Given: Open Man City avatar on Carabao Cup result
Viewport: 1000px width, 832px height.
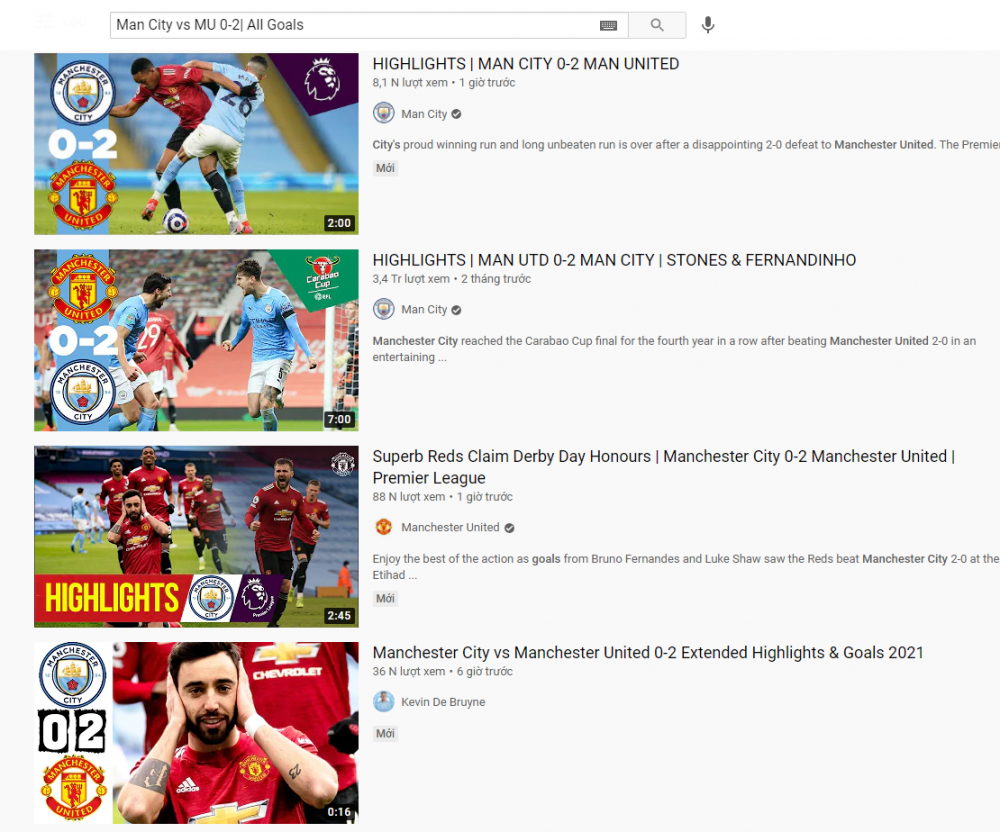Looking at the screenshot, I should pyautogui.click(x=383, y=309).
